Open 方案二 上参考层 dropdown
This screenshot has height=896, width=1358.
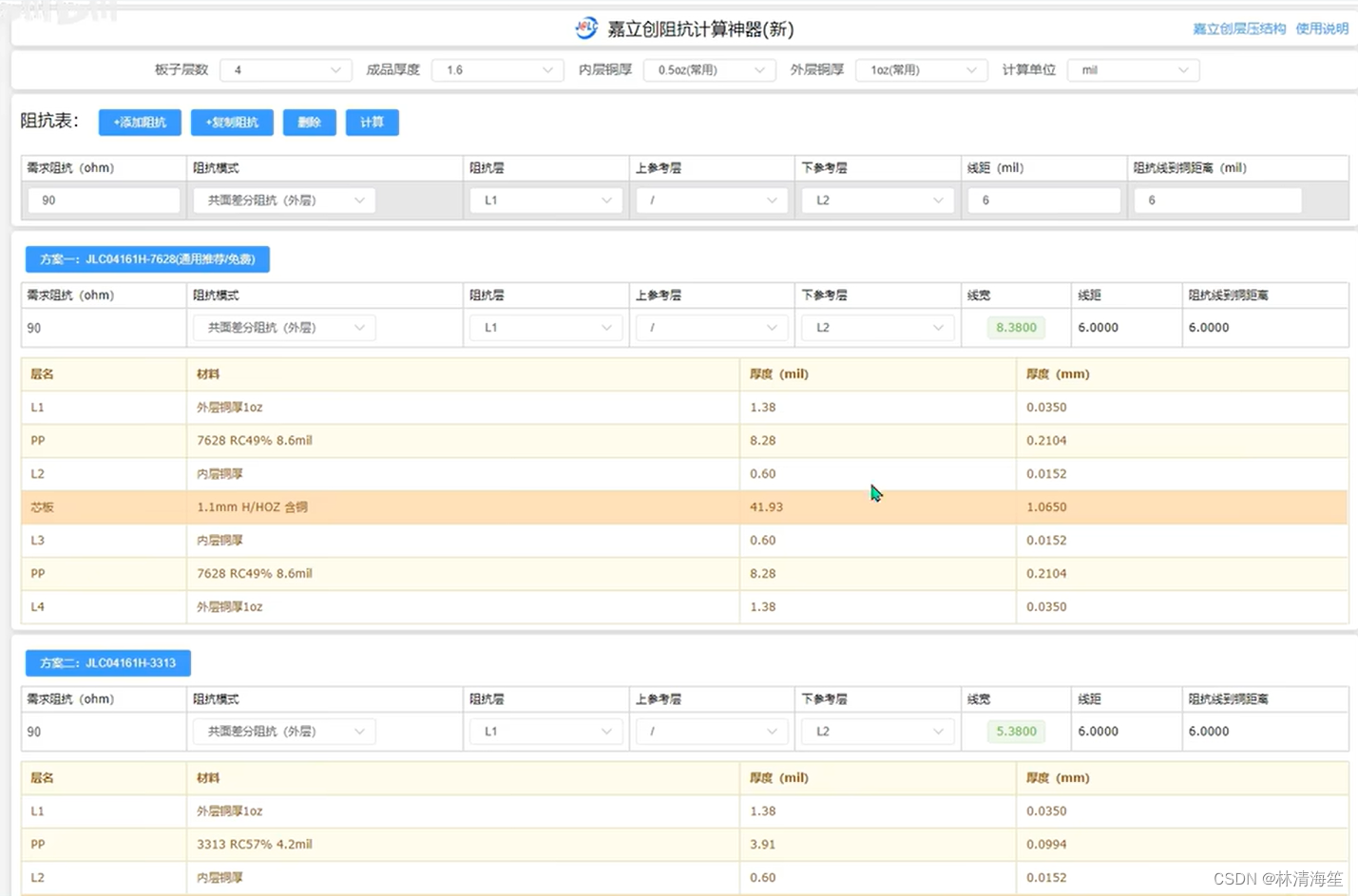[x=712, y=732]
